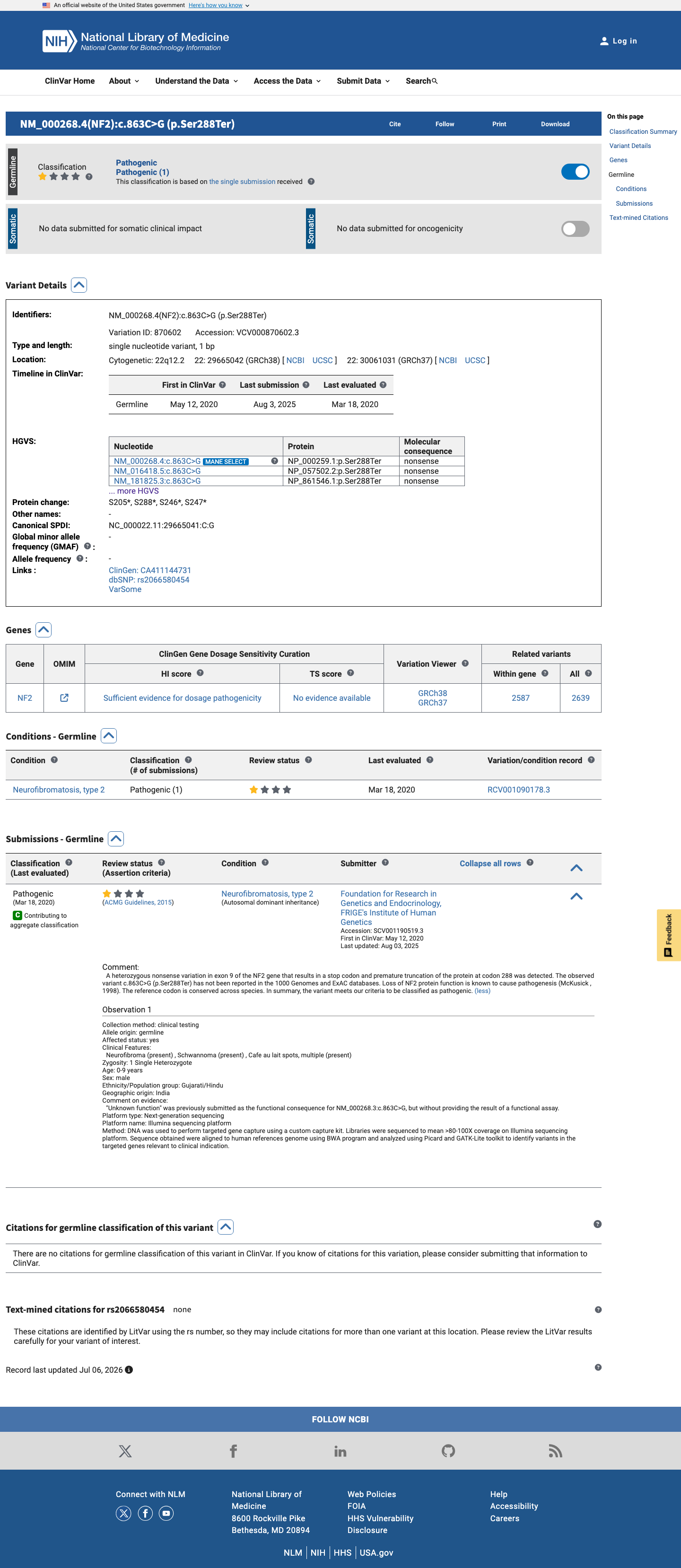681x1568 pixels.
Task: Click Follow in the variant title bar
Action: point(445,123)
